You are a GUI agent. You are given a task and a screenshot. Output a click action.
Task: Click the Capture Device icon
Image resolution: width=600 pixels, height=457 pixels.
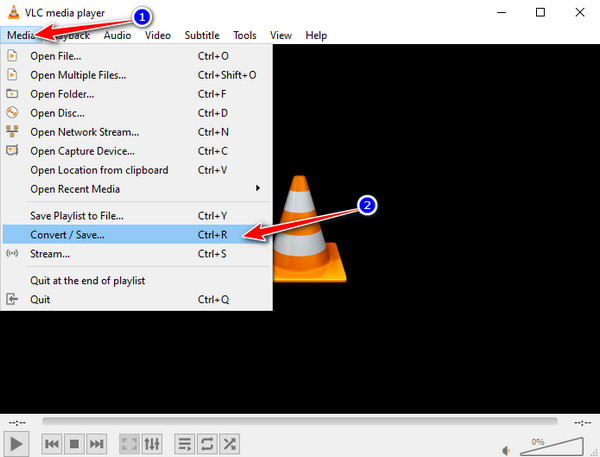[12, 150]
